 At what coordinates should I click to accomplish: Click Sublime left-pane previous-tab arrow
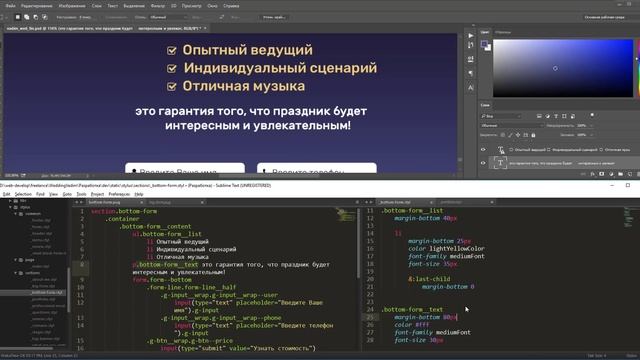click(76, 202)
